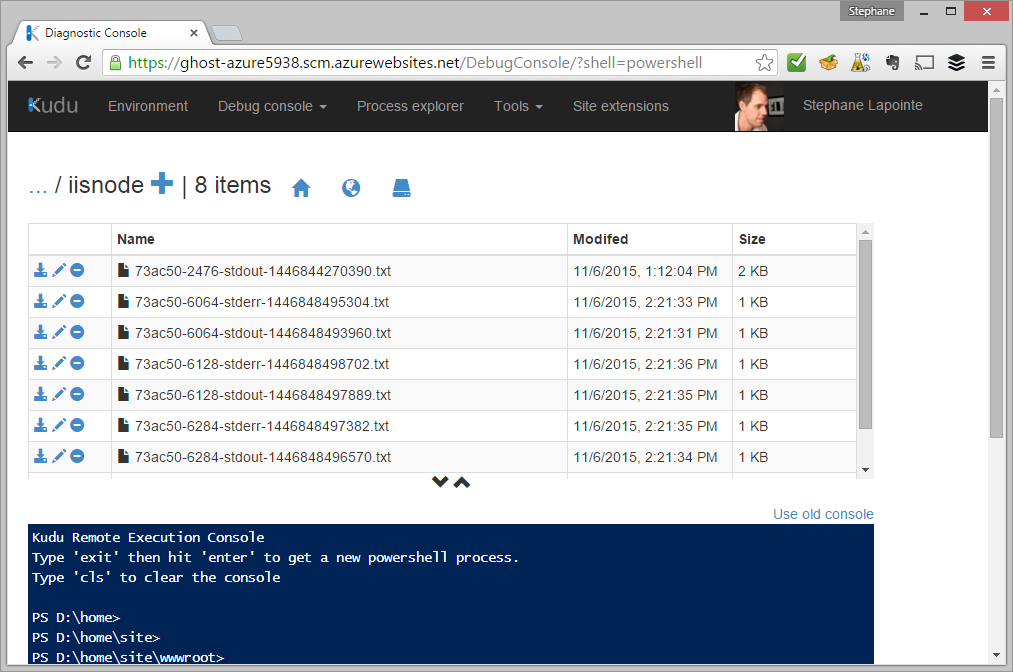The width and height of the screenshot is (1013, 672).
Task: Download 73ac50-6284-stdout-1446848496570.txt file
Action: 41,456
